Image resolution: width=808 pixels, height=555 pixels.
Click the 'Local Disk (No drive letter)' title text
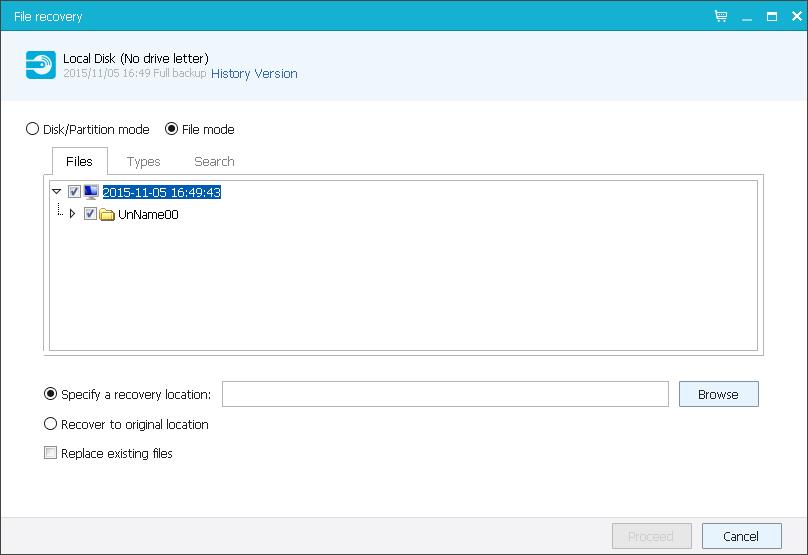(136, 58)
